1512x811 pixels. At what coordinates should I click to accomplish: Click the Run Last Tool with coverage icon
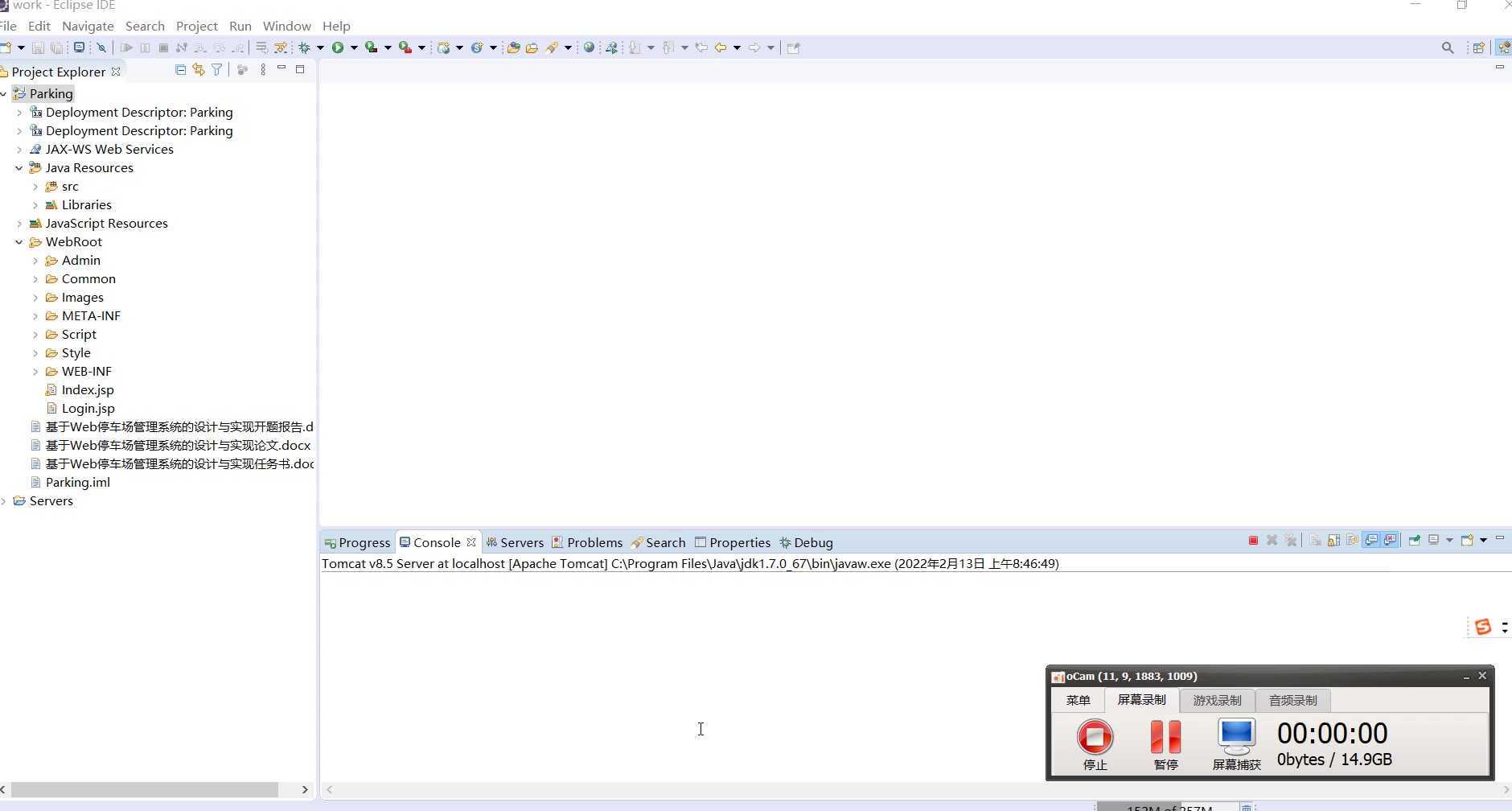371,47
